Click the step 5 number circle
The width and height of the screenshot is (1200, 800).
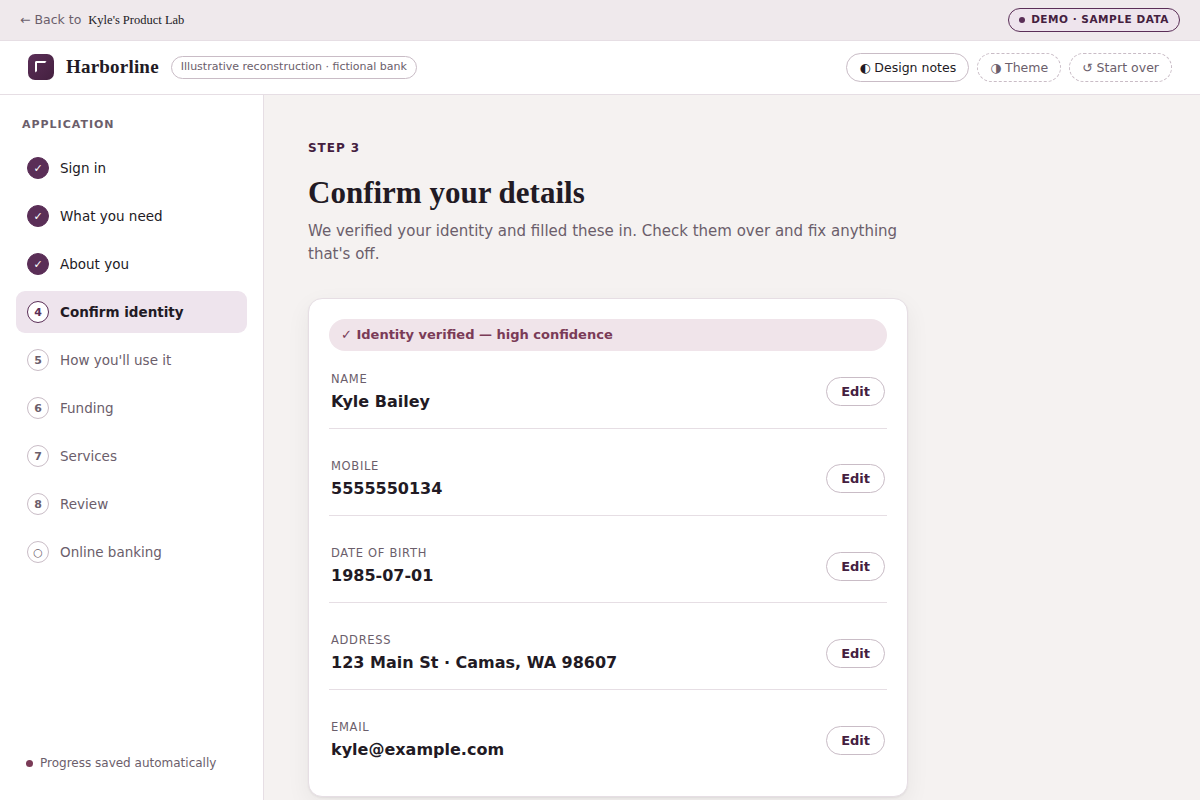click(x=38, y=360)
